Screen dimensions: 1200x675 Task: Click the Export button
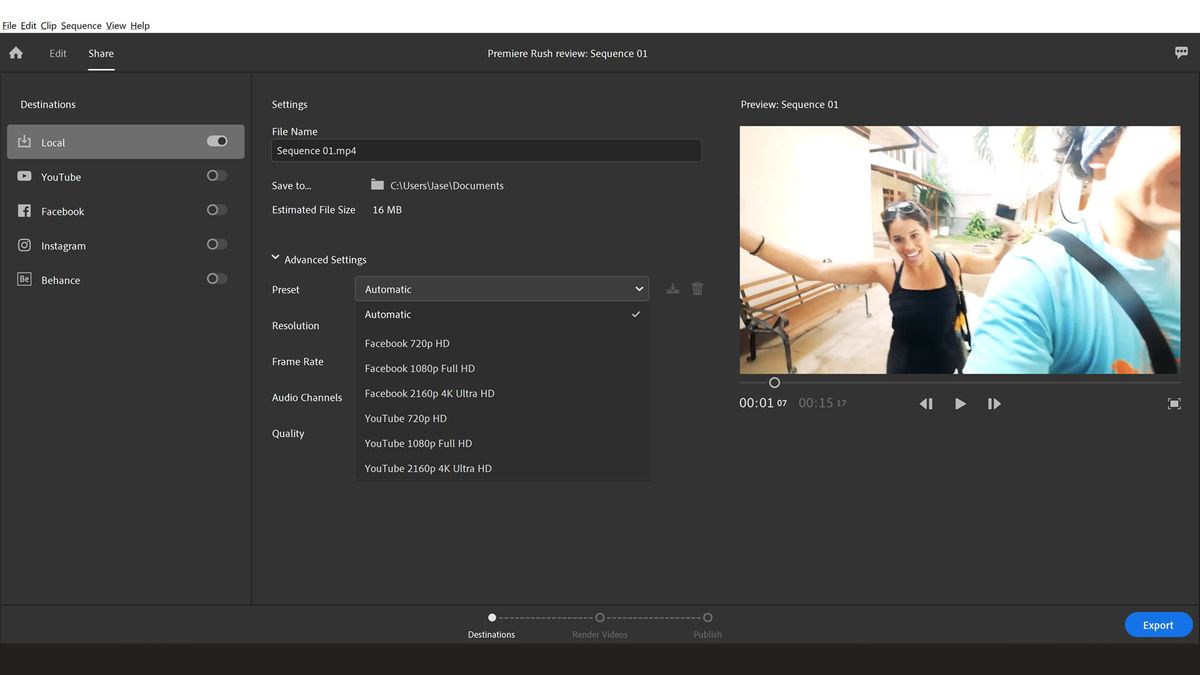coord(1157,624)
